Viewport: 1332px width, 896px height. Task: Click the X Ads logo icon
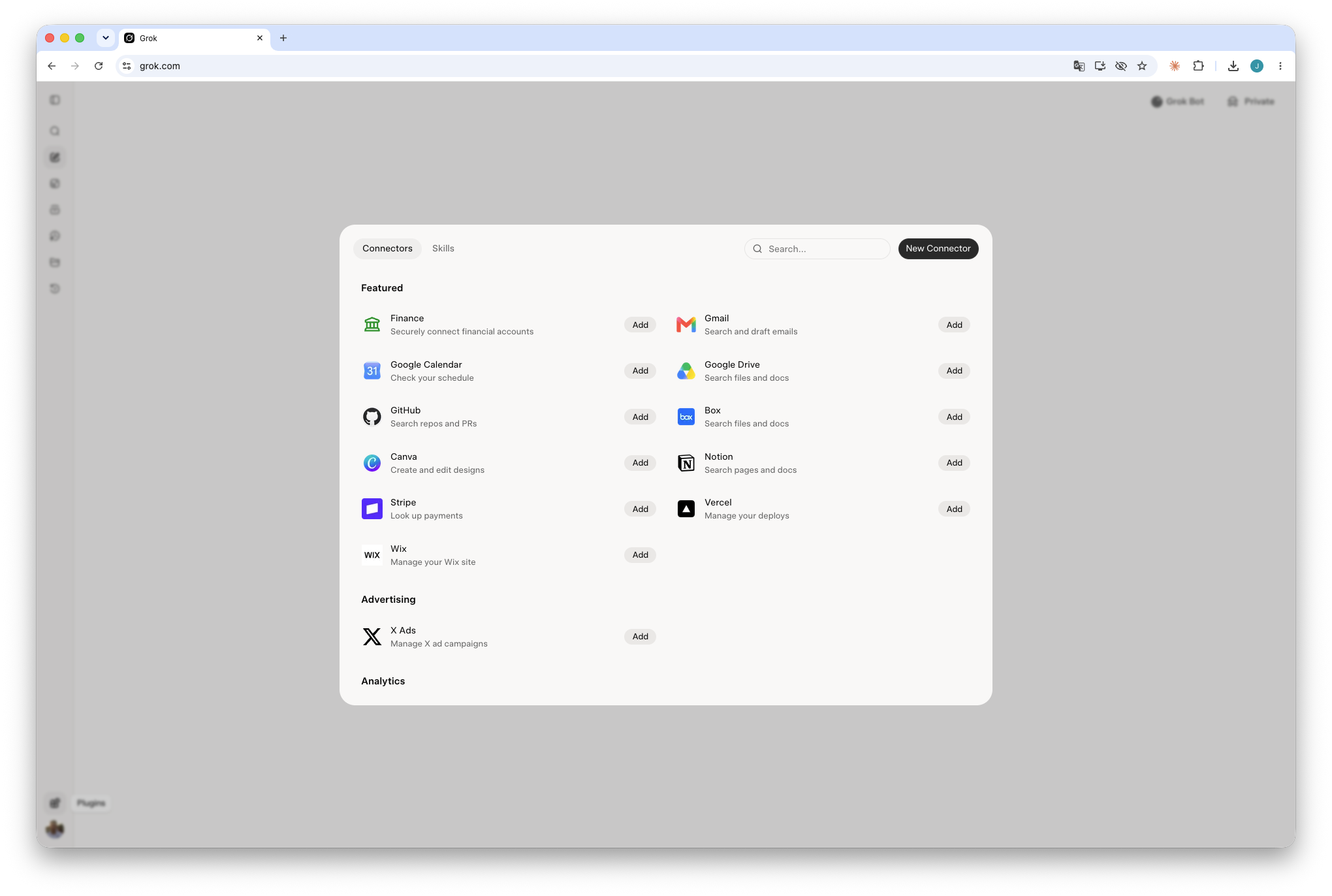coord(372,637)
